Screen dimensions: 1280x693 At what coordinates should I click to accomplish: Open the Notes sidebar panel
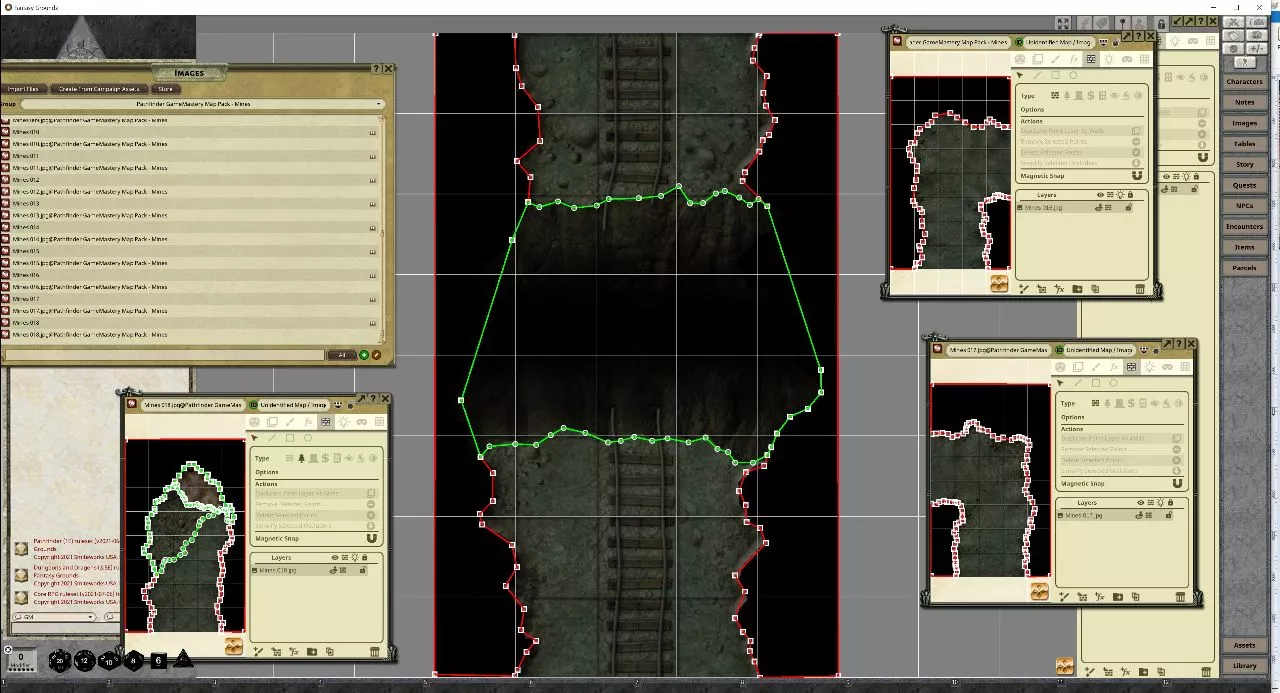click(x=1244, y=102)
